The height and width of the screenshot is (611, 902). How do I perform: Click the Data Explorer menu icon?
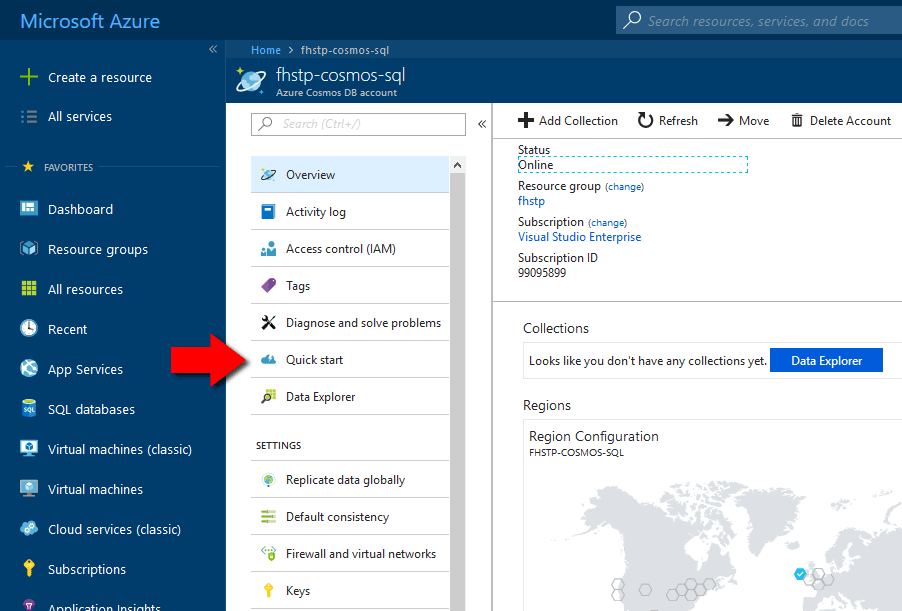(x=268, y=396)
